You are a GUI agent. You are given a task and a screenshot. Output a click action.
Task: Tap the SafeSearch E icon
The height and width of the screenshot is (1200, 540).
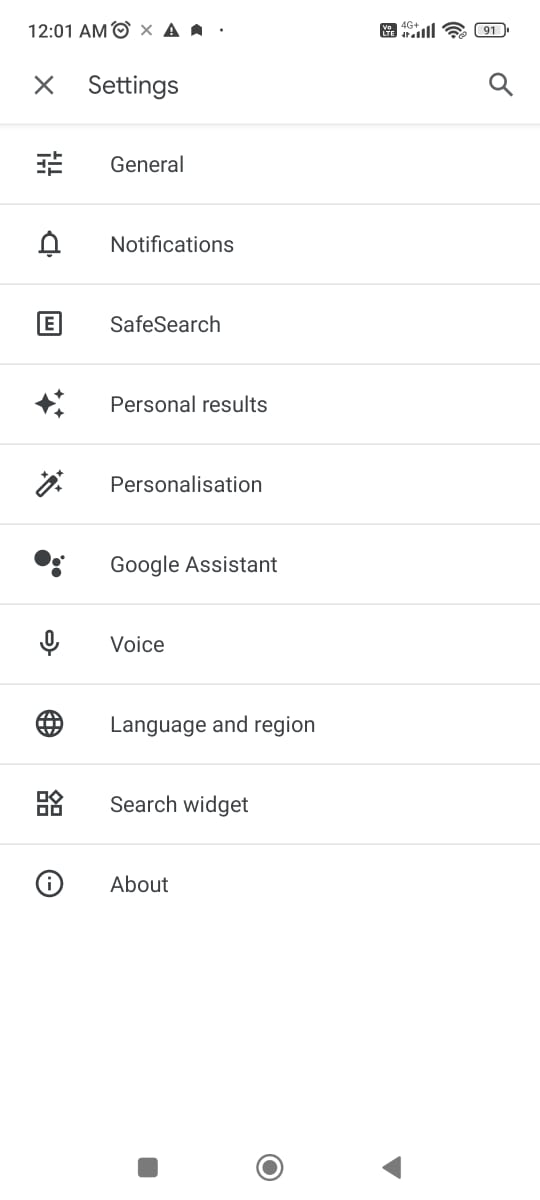[x=49, y=324]
